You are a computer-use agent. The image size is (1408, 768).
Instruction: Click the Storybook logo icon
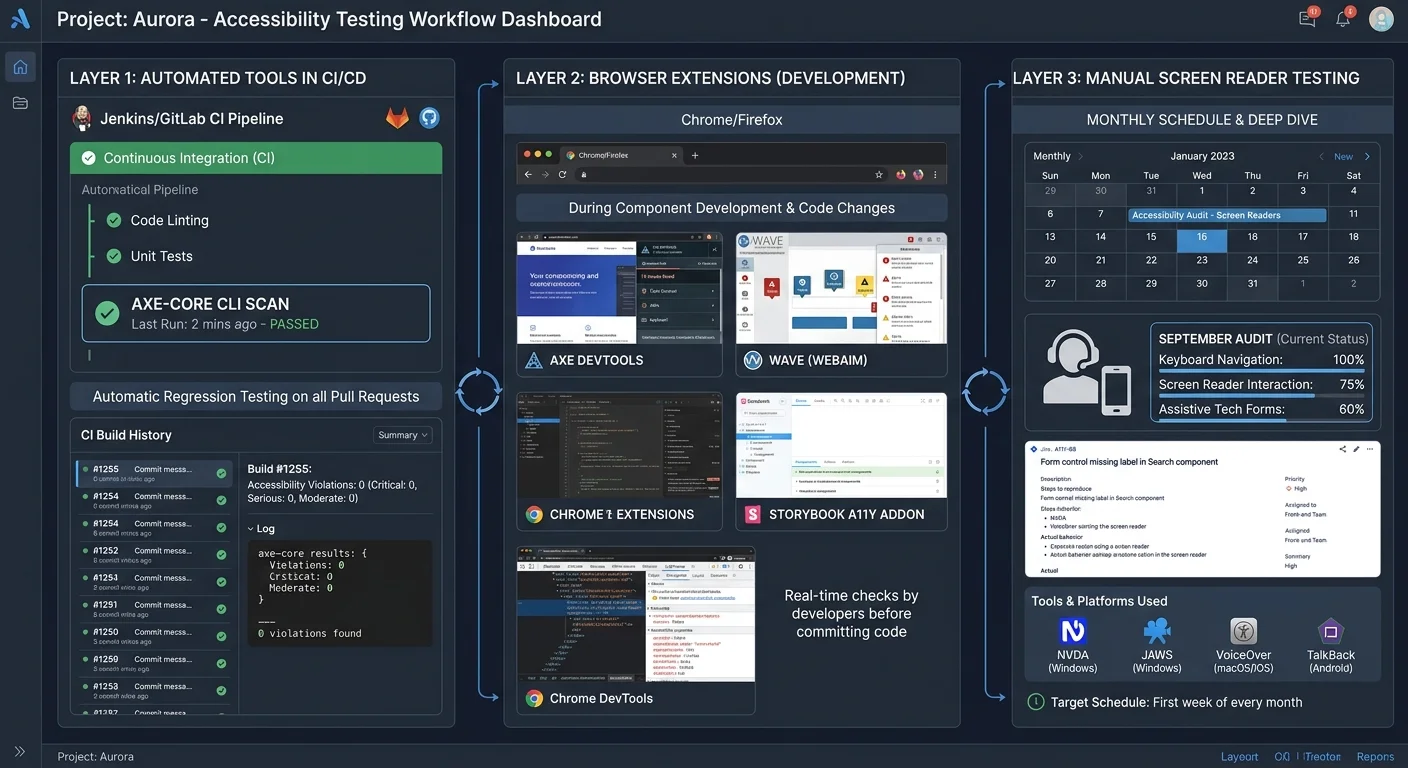pyautogui.click(x=754, y=514)
